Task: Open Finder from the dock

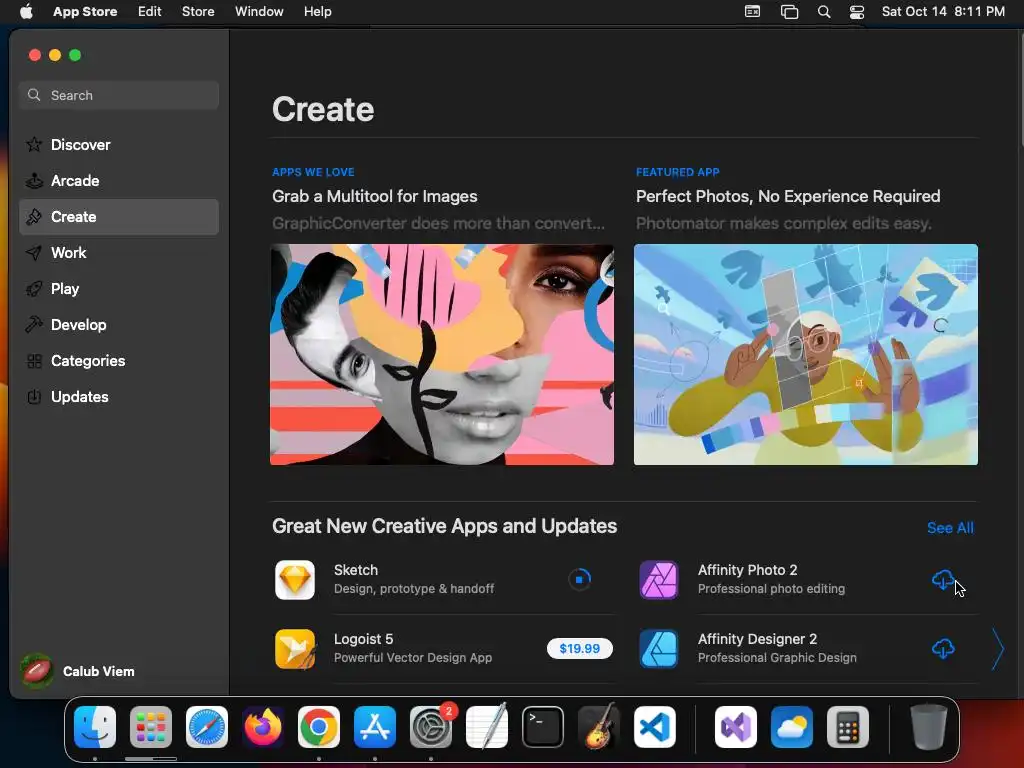Action: click(x=95, y=727)
